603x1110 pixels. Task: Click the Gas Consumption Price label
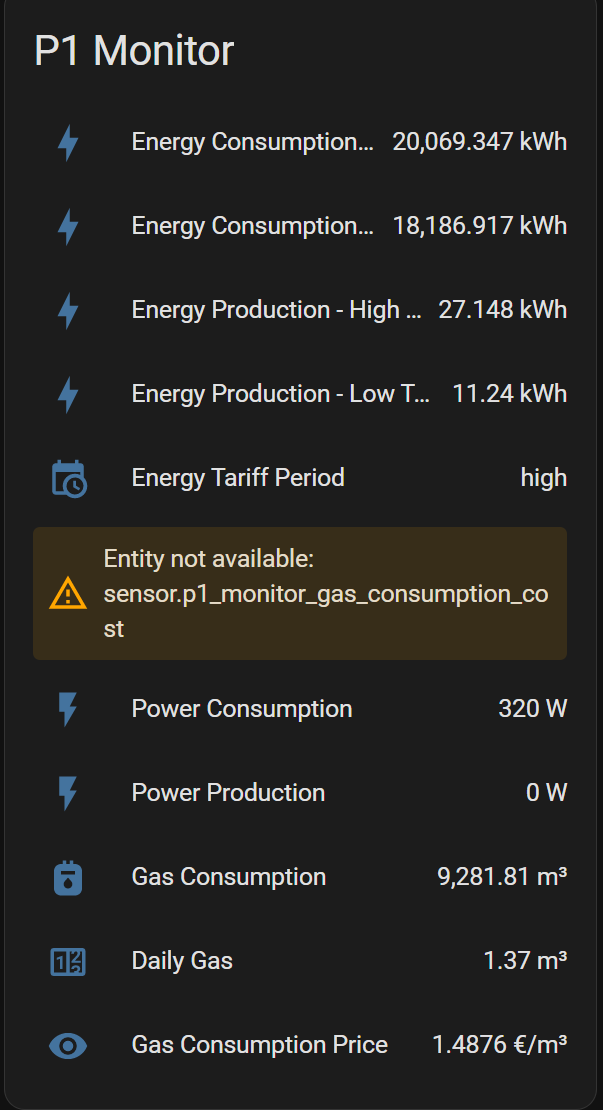coord(260,1045)
